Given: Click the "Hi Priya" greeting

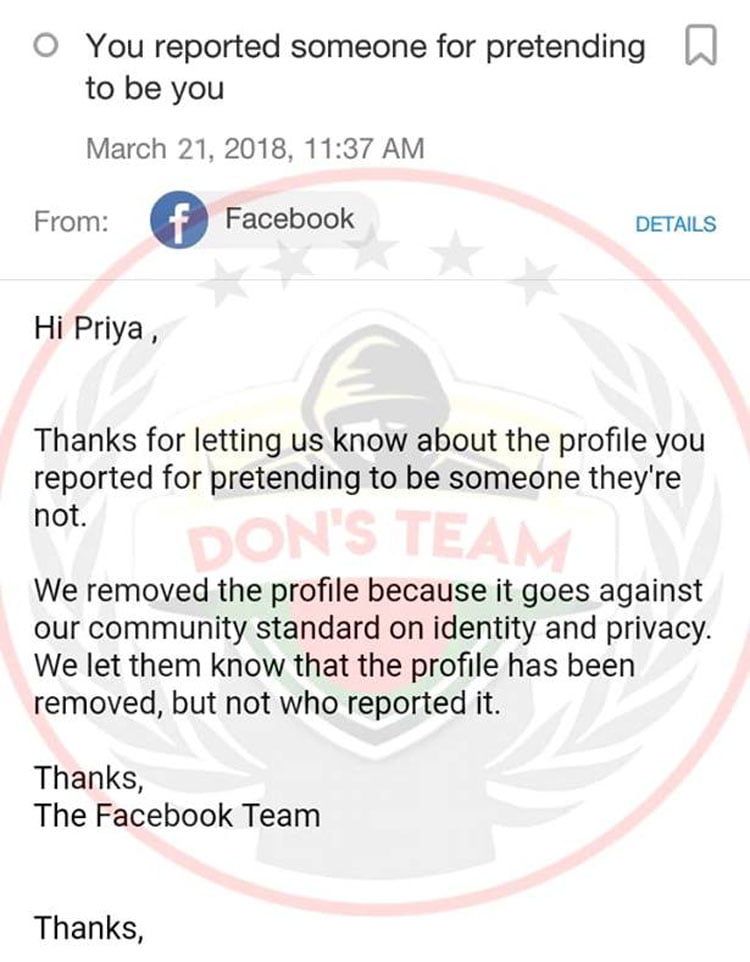Looking at the screenshot, I should [95, 327].
